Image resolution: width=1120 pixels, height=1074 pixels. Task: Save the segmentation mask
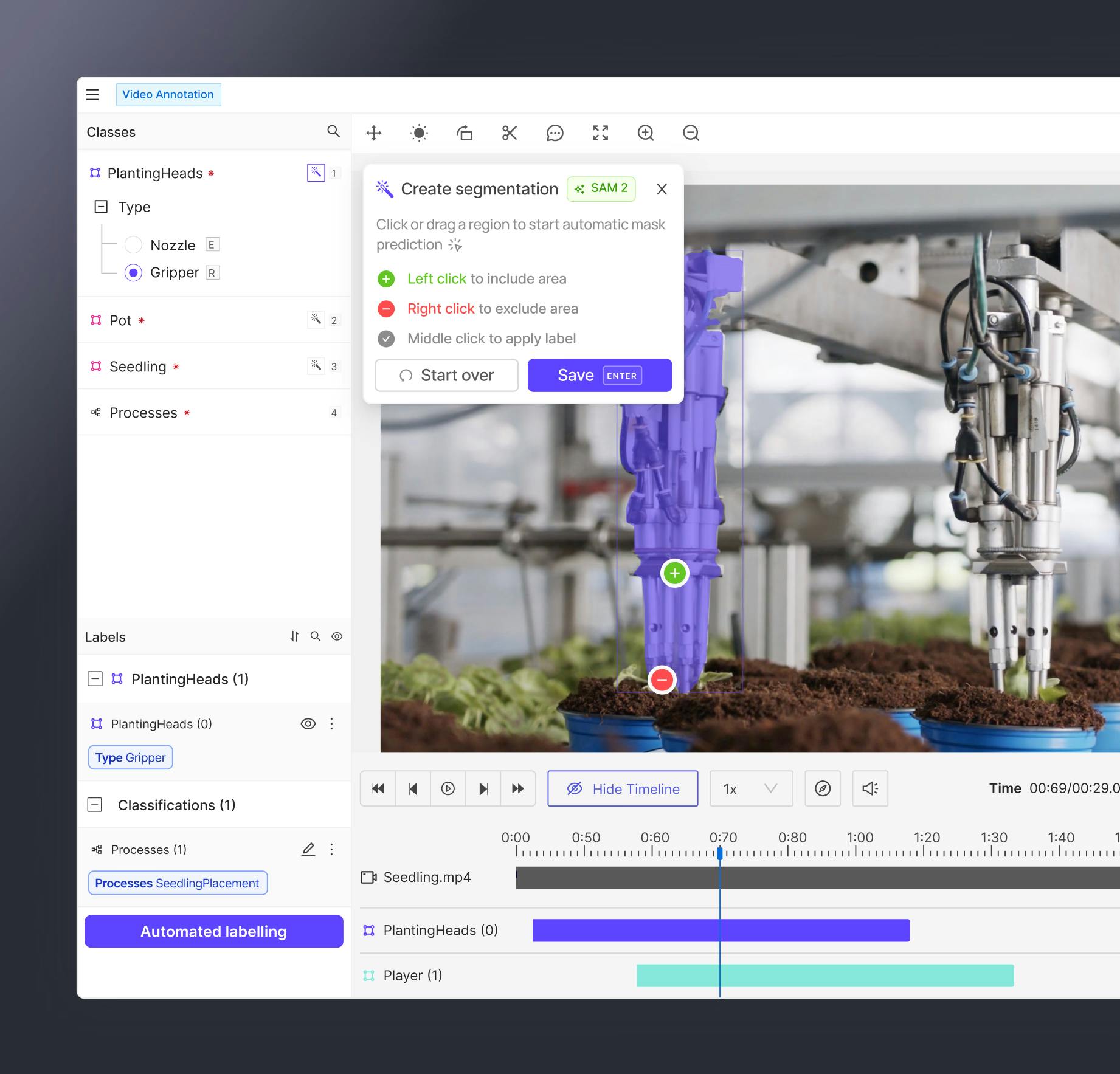pyautogui.click(x=600, y=375)
